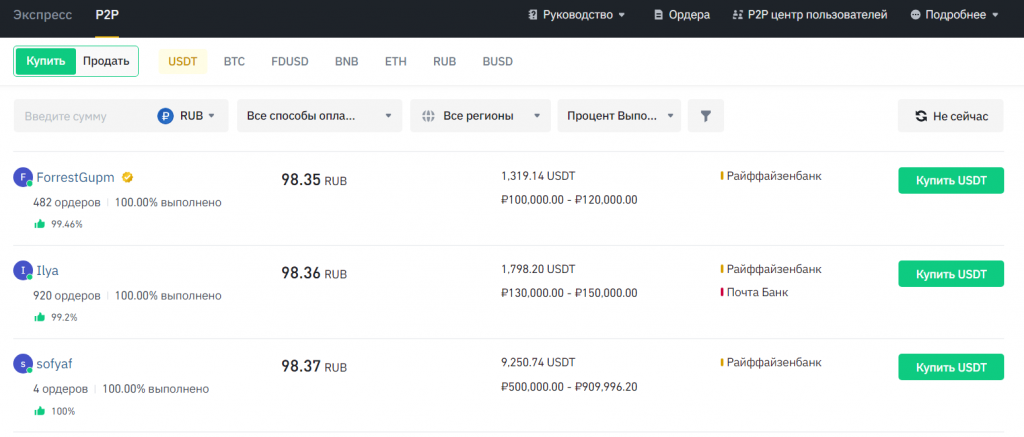Buy USDT from sofyaf
The height and width of the screenshot is (437, 1024).
point(950,367)
